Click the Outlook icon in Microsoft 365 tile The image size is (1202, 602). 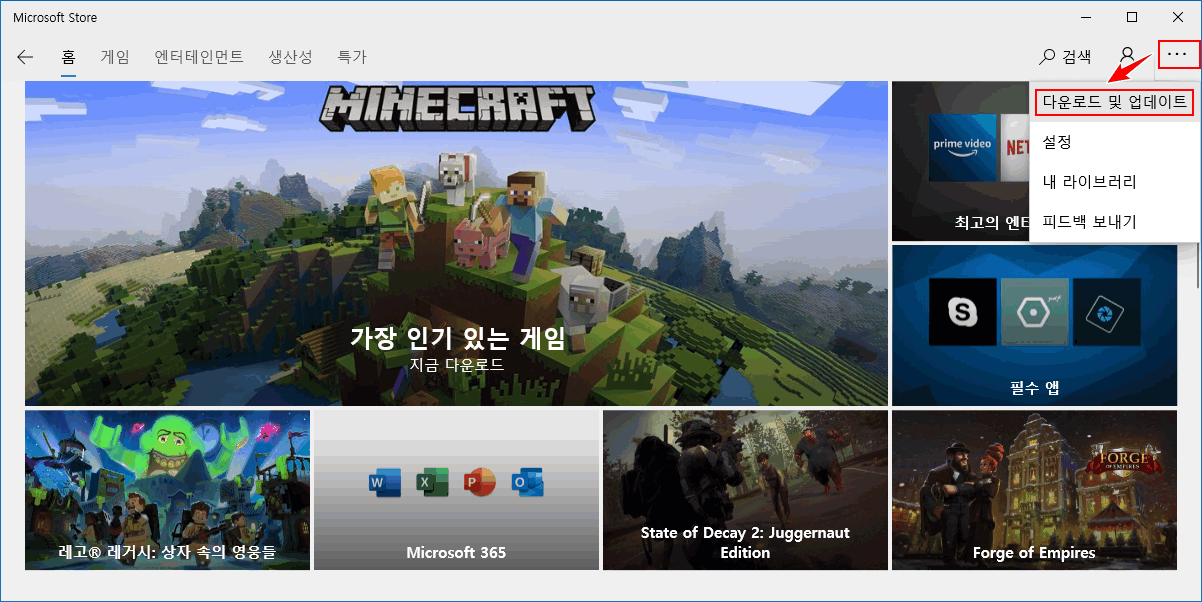(527, 482)
